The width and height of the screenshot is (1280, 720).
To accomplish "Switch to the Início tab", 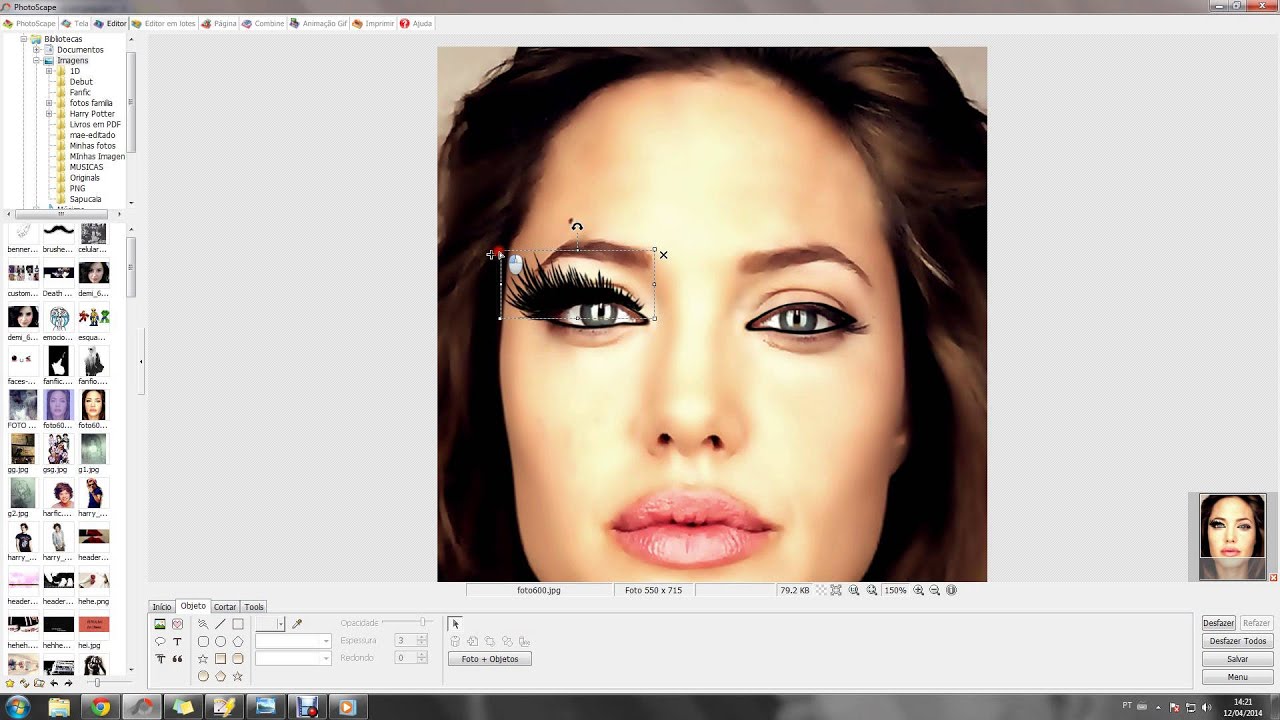I will click(162, 607).
